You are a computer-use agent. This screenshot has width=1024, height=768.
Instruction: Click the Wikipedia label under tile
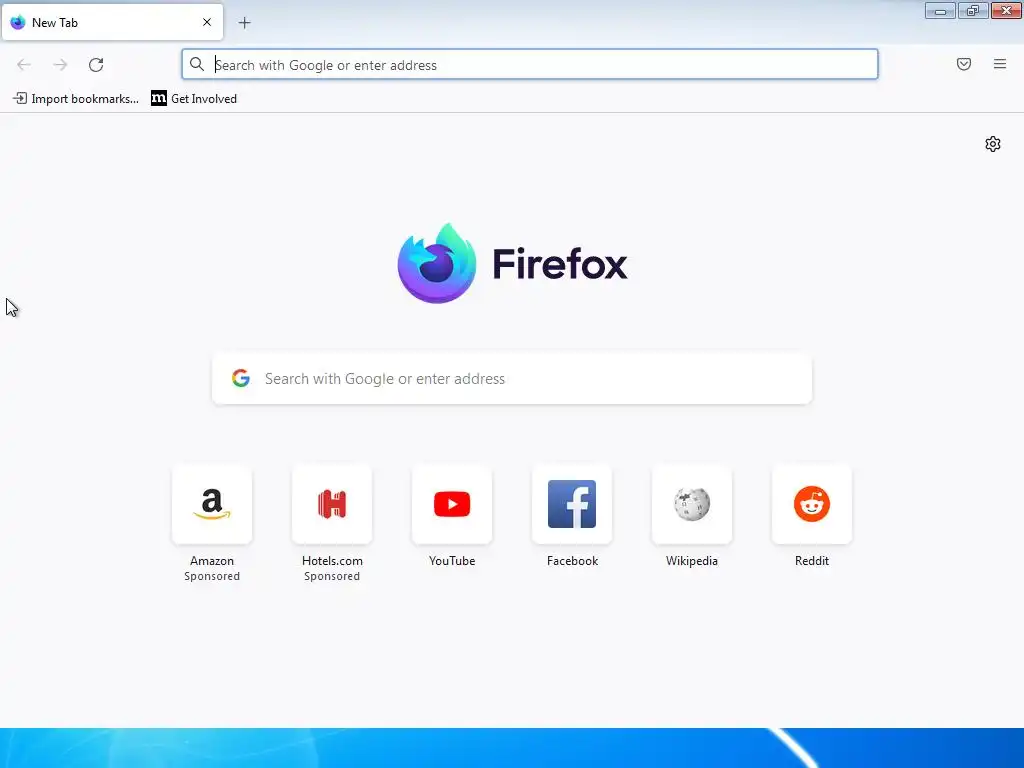[x=692, y=561]
